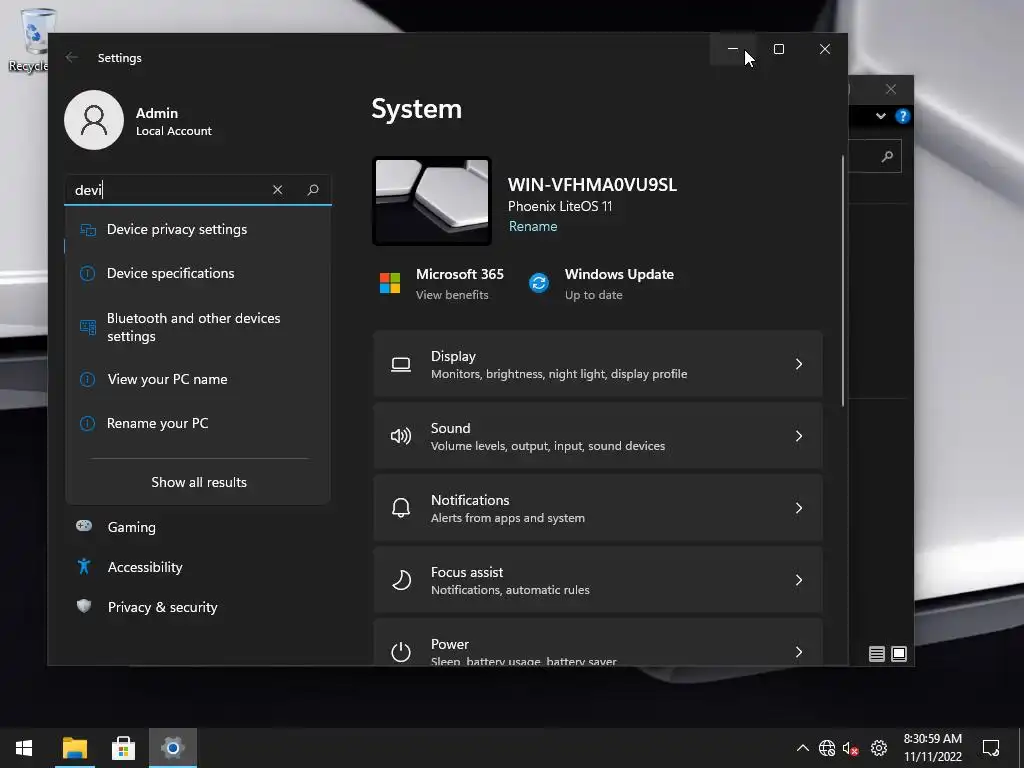Click the Admin account avatar
The image size is (1024, 768).
pyautogui.click(x=94, y=120)
